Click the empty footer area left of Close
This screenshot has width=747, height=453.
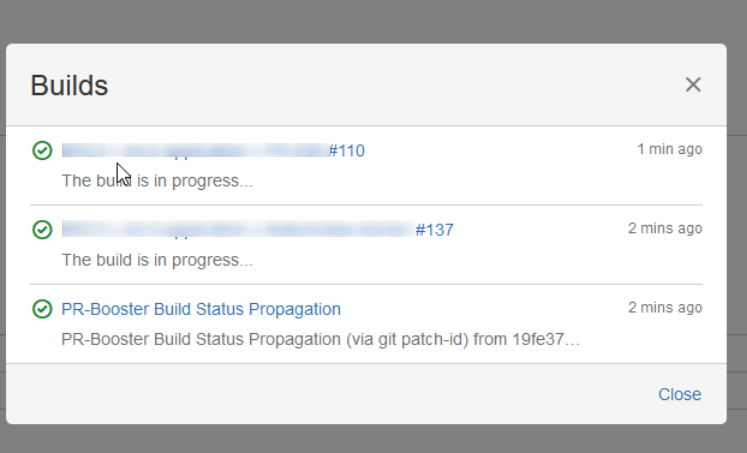coord(329,394)
